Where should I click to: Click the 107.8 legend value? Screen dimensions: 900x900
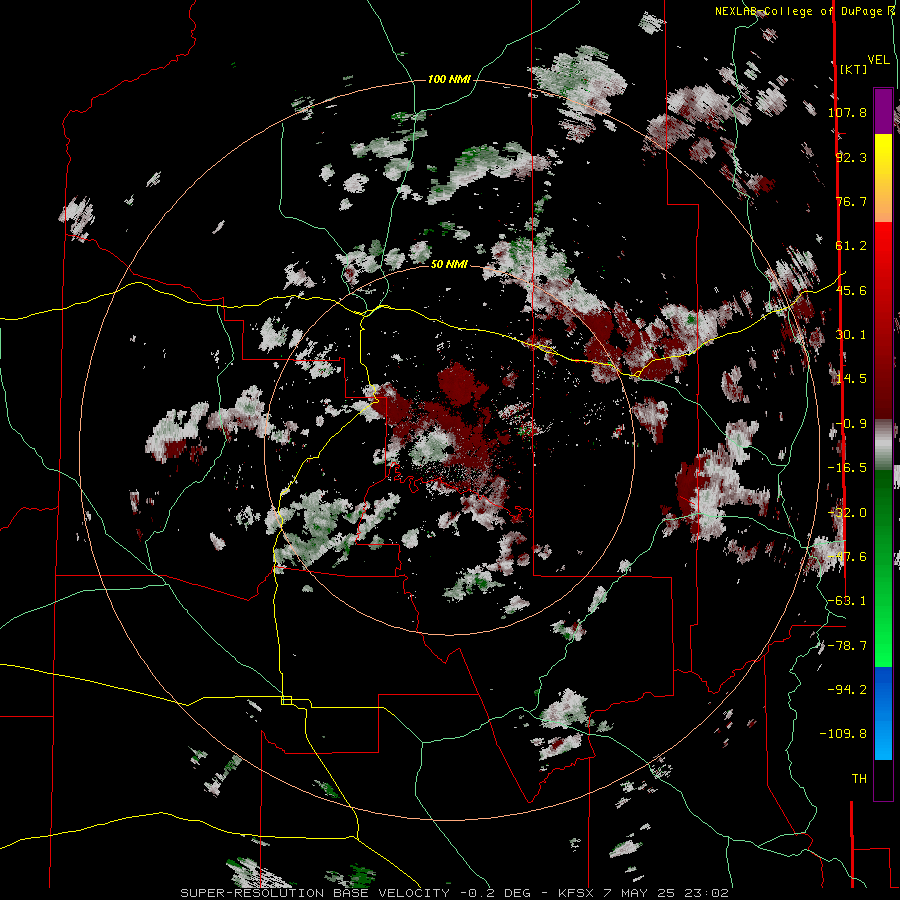pyautogui.click(x=847, y=112)
